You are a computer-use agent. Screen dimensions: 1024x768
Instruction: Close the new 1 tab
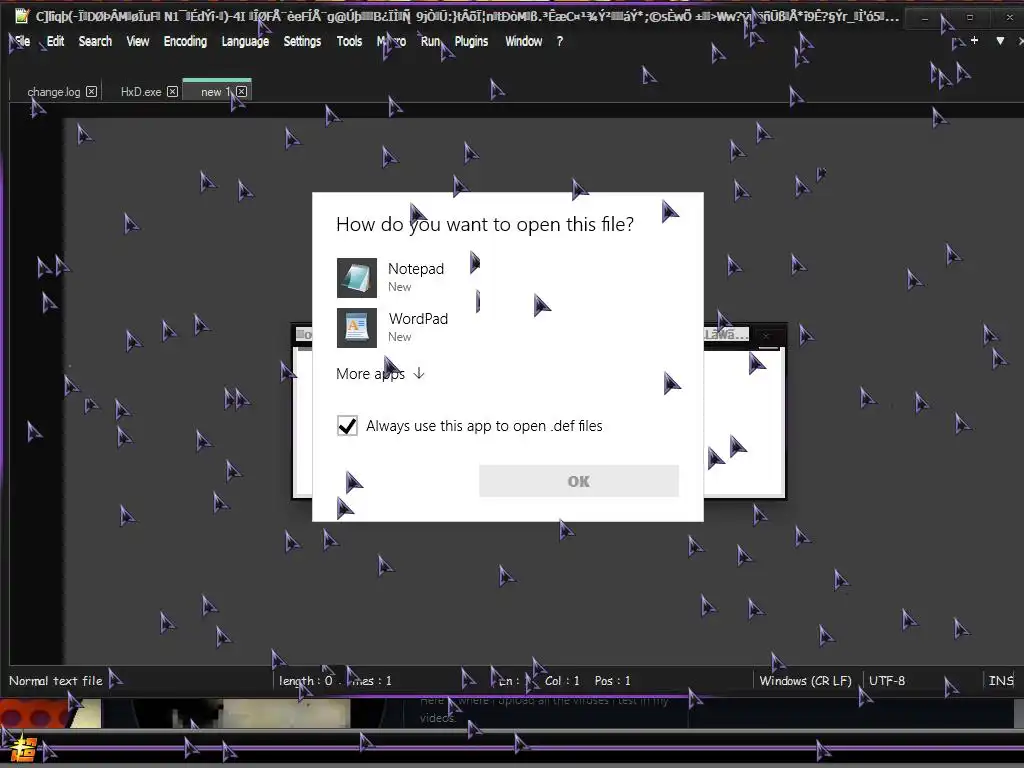point(242,91)
